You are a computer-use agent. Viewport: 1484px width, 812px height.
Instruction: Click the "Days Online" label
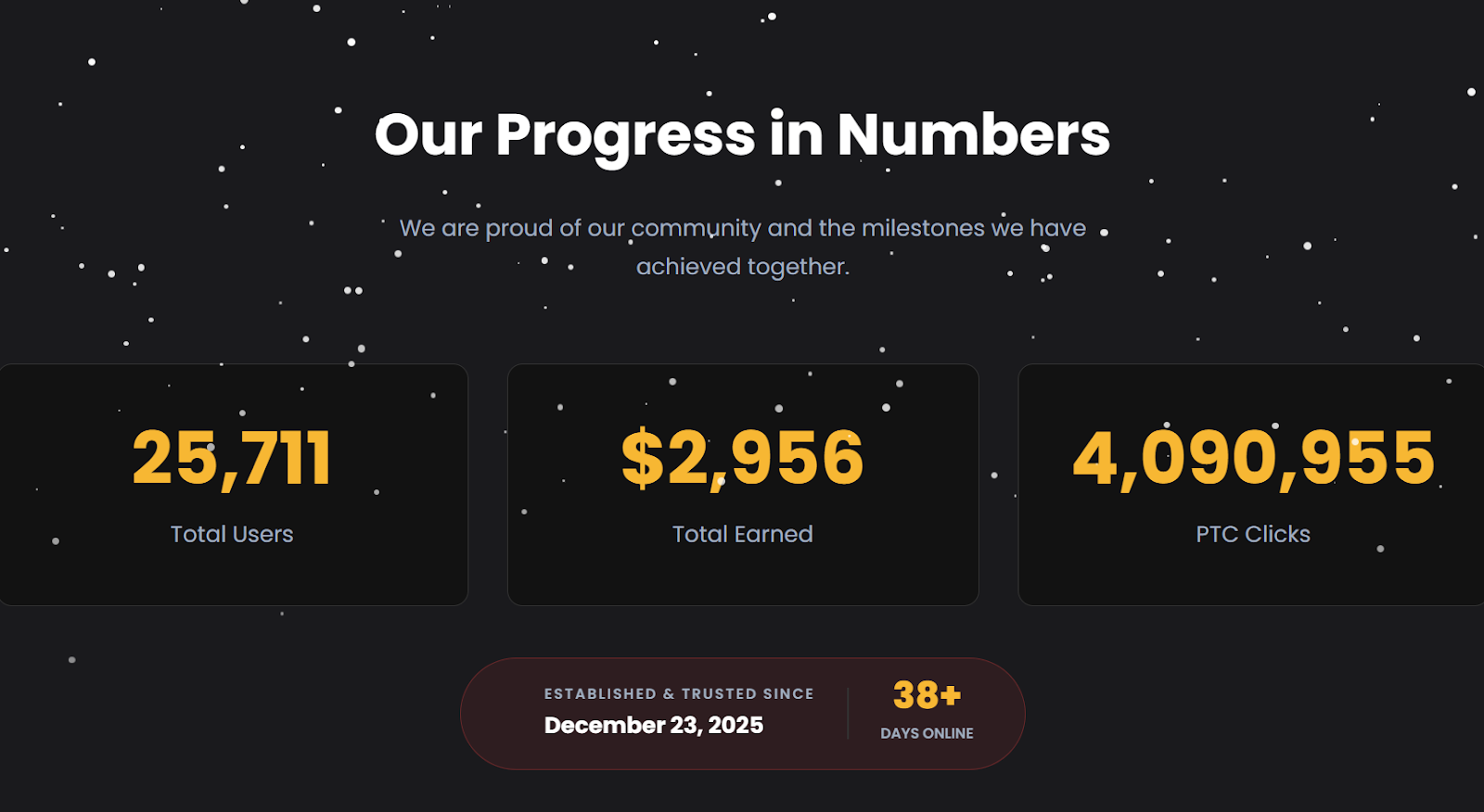(x=927, y=733)
